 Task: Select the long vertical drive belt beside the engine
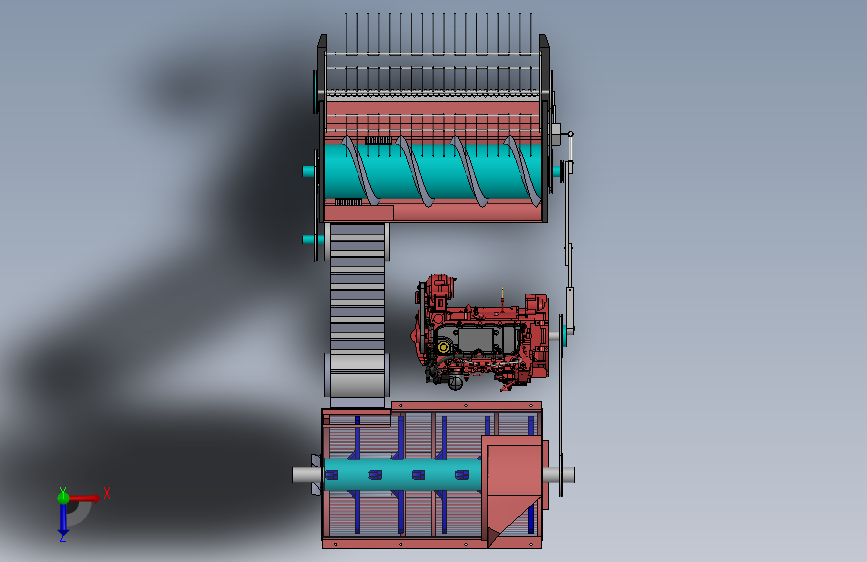click(x=561, y=406)
